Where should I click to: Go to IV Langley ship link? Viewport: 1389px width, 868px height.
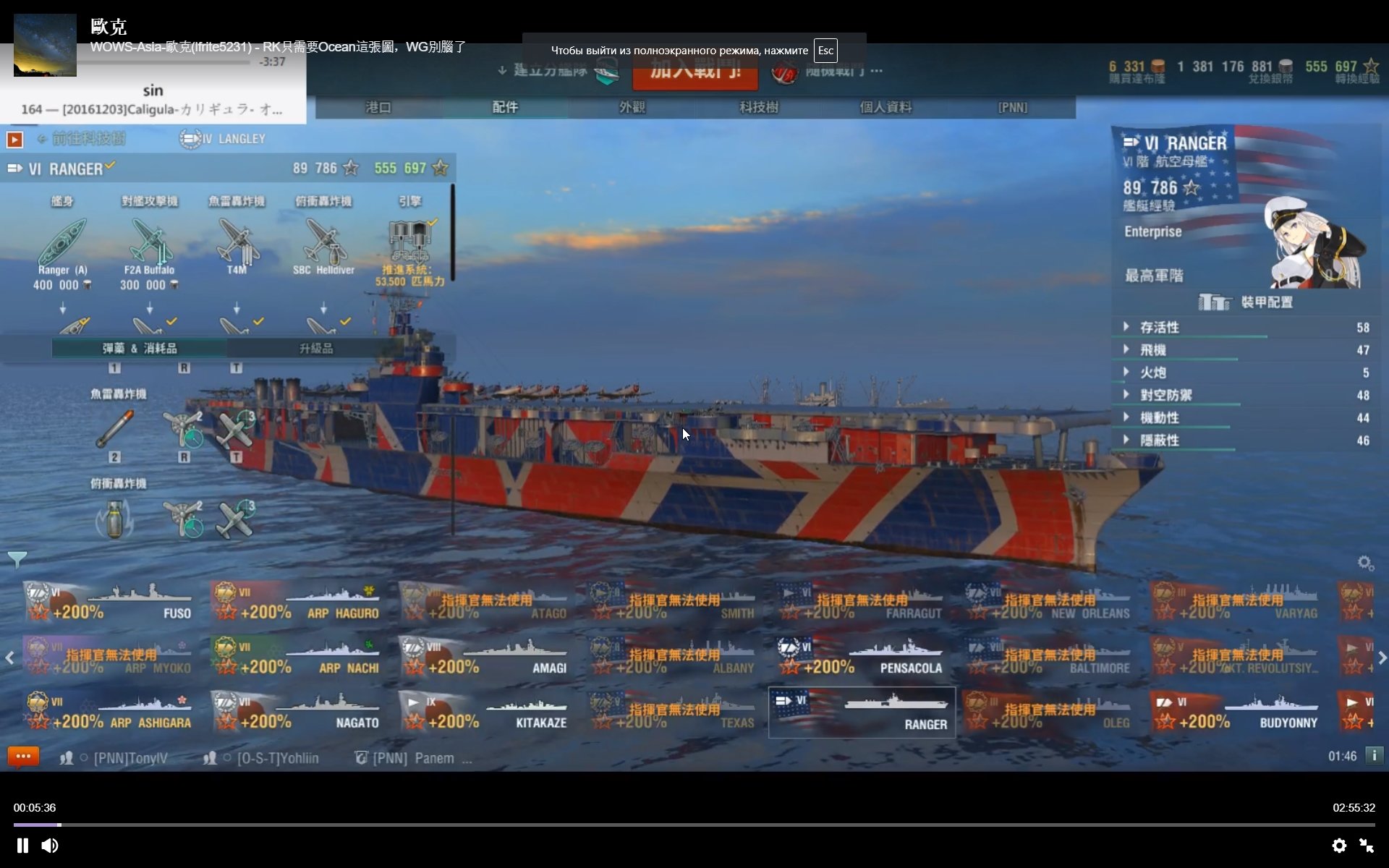coord(223,138)
